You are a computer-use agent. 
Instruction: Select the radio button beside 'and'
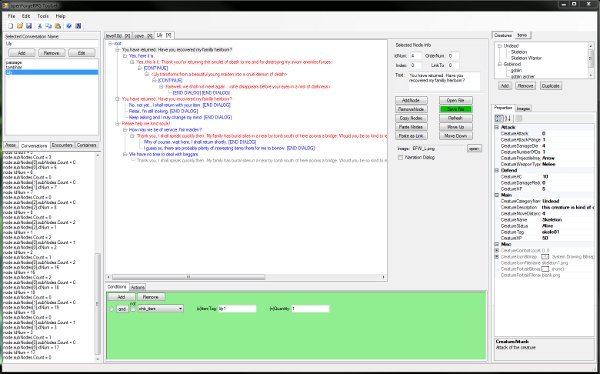pos(111,309)
